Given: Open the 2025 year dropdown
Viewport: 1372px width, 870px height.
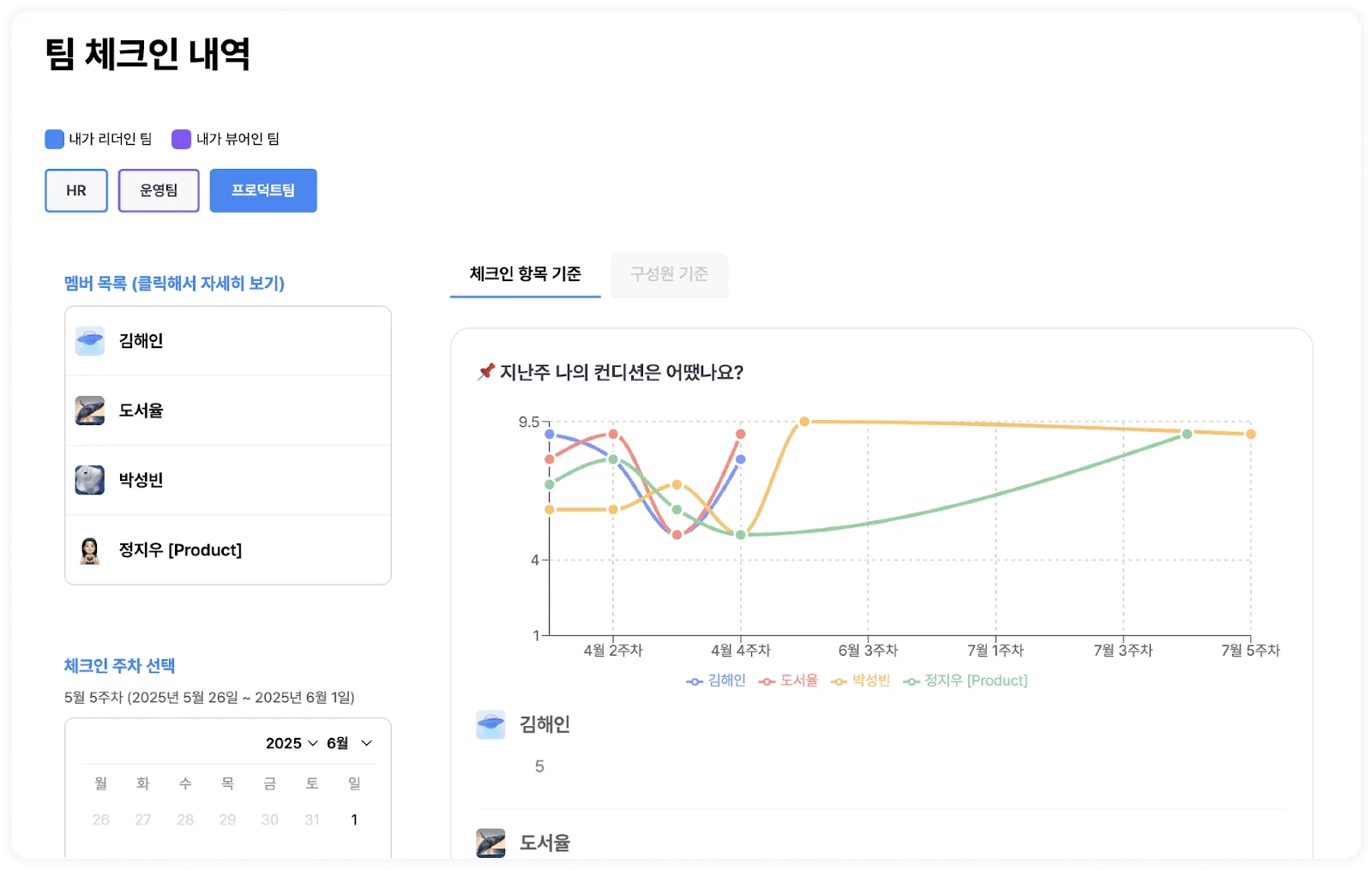Looking at the screenshot, I should (x=292, y=743).
